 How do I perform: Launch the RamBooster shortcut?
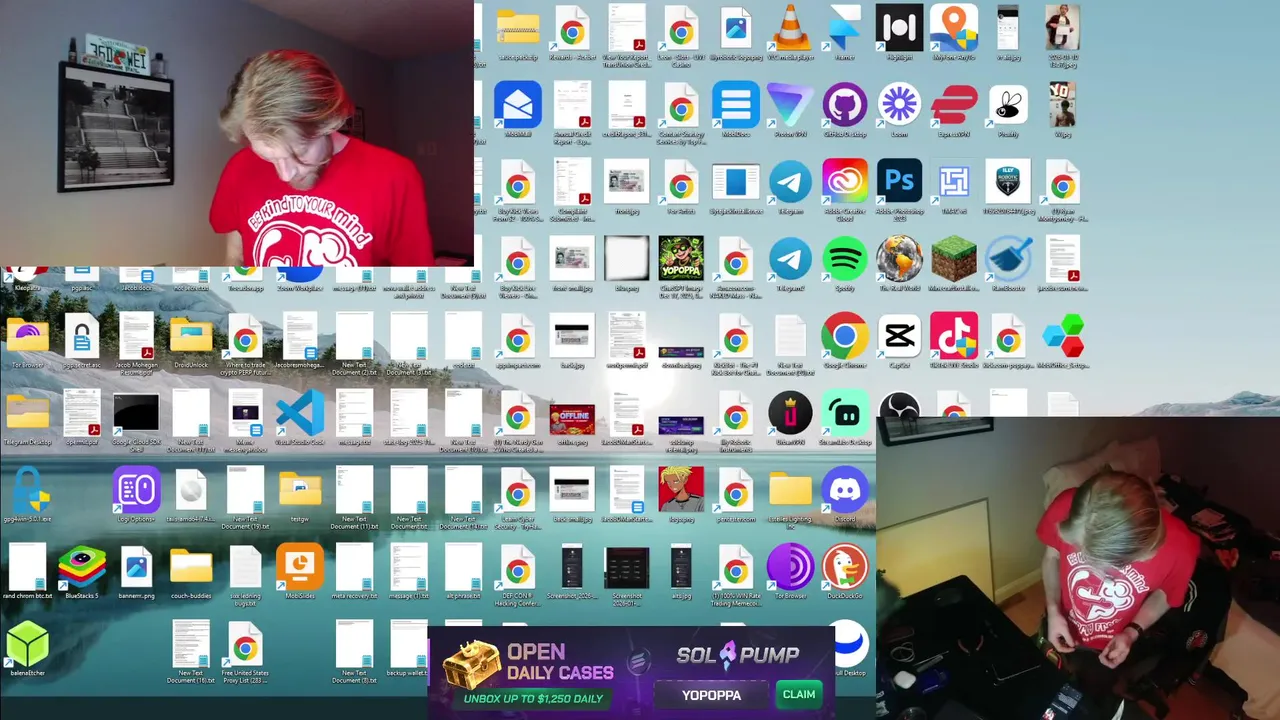[1008, 259]
